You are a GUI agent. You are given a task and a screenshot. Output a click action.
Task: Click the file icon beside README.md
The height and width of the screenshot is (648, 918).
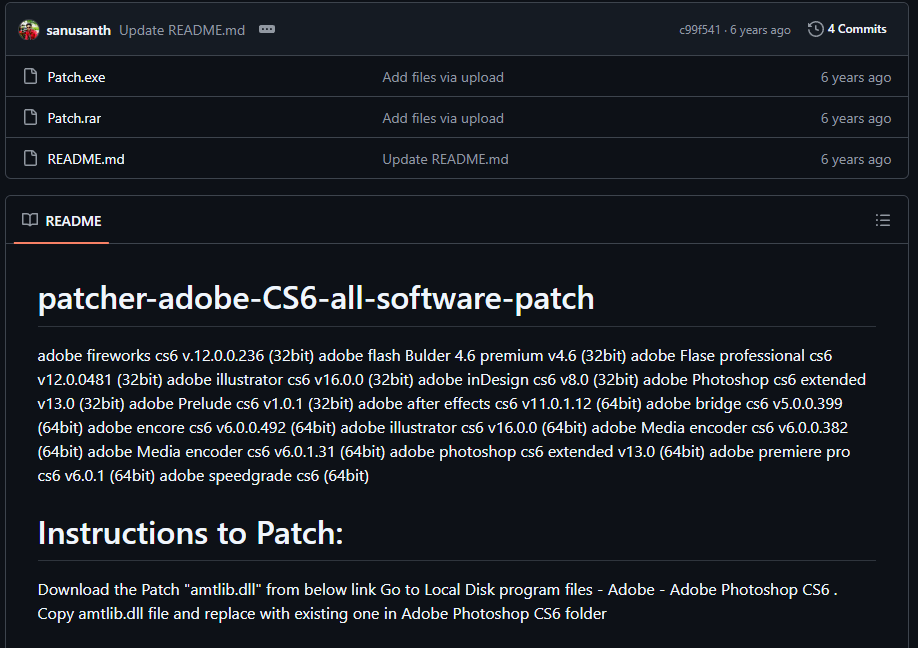point(30,158)
